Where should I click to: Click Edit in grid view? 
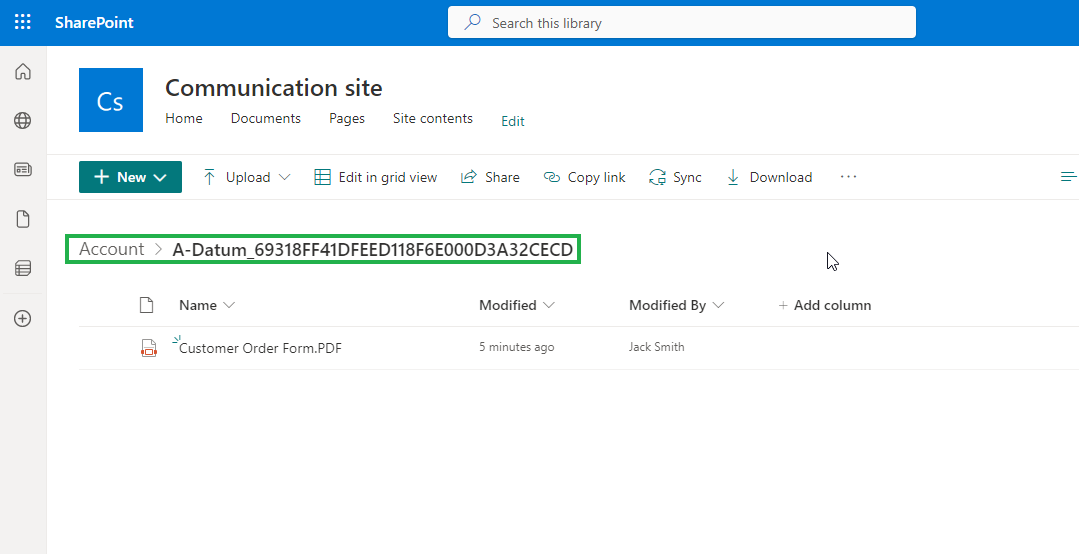click(376, 178)
